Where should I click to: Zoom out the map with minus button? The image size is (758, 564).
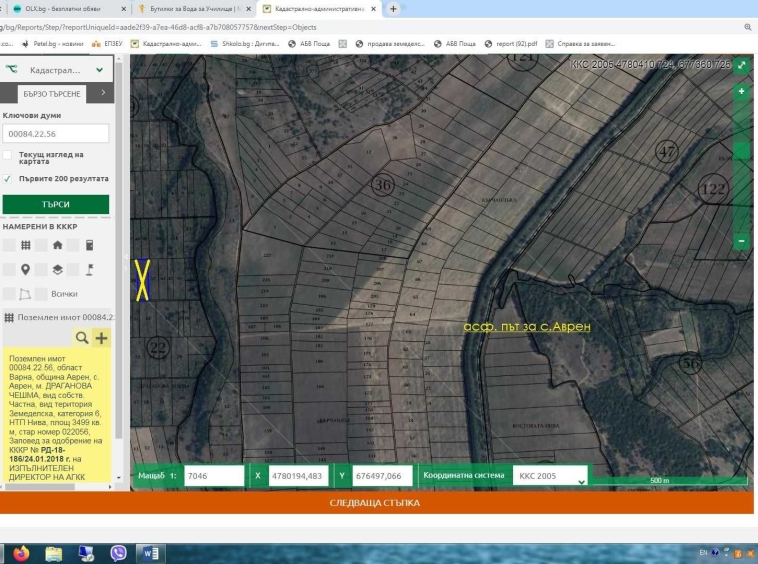tap(741, 241)
